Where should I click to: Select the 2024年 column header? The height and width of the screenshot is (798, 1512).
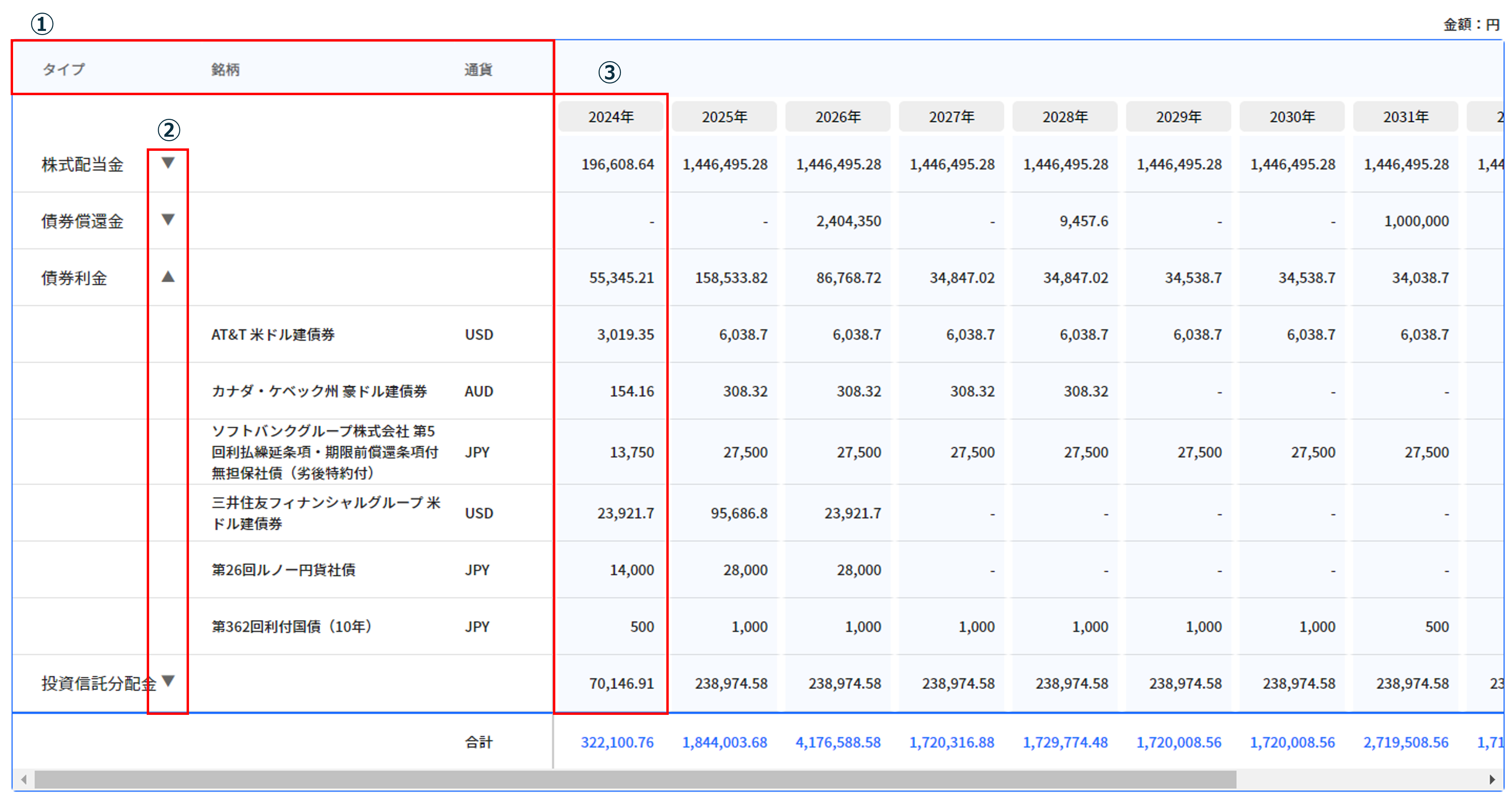pyautogui.click(x=610, y=117)
